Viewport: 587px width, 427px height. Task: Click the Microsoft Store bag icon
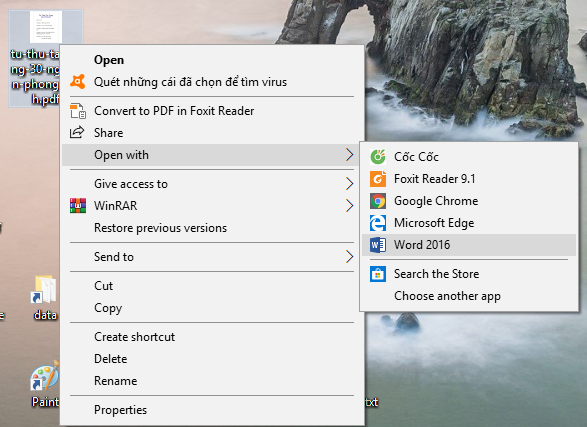378,274
